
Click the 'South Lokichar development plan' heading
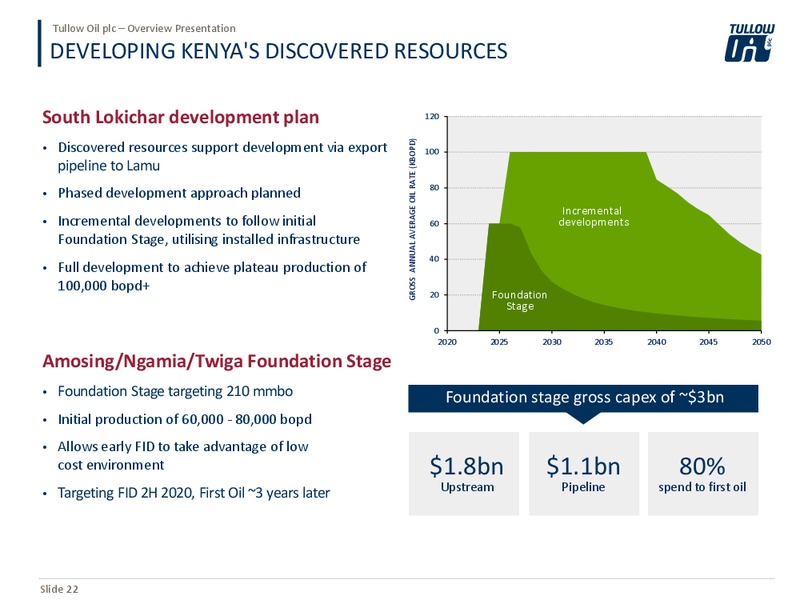pyautogui.click(x=181, y=117)
